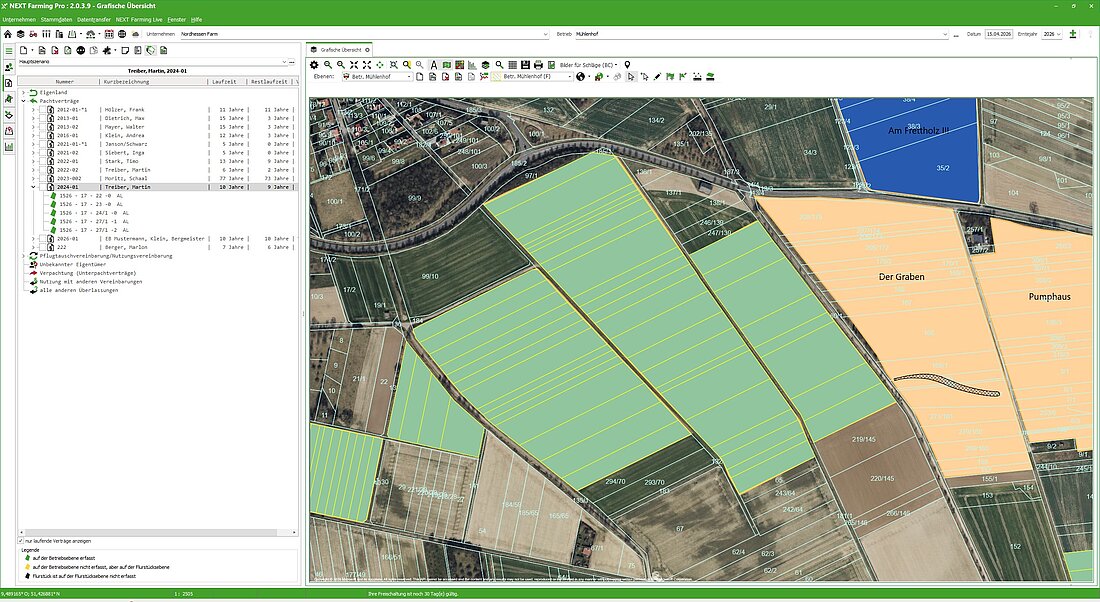This screenshot has height=602, width=1100.
Task: Open 'Bilder für Schläge (BC)' button
Action: point(589,65)
